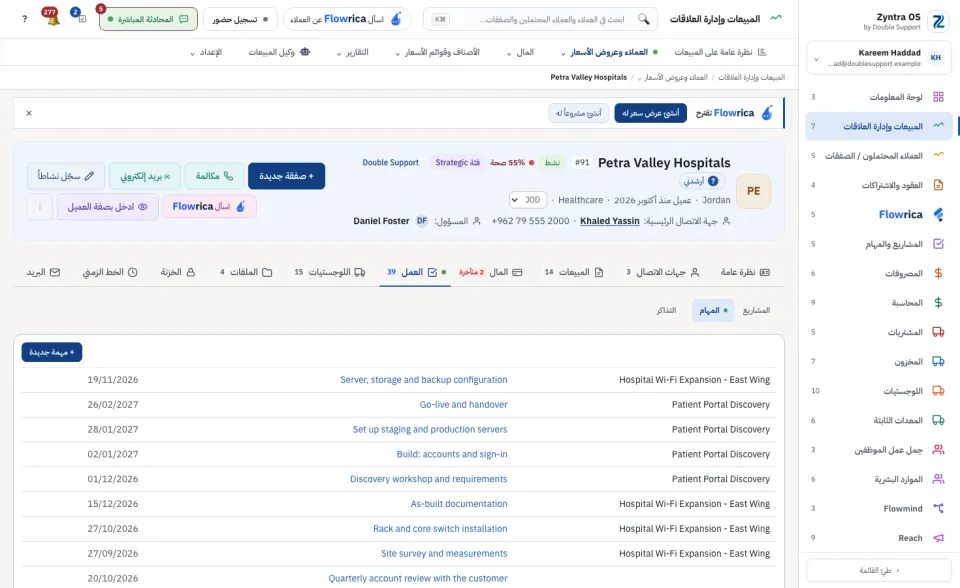Collapse the sidebar with طيّ القائمة
The image size is (960, 588).
click(879, 570)
